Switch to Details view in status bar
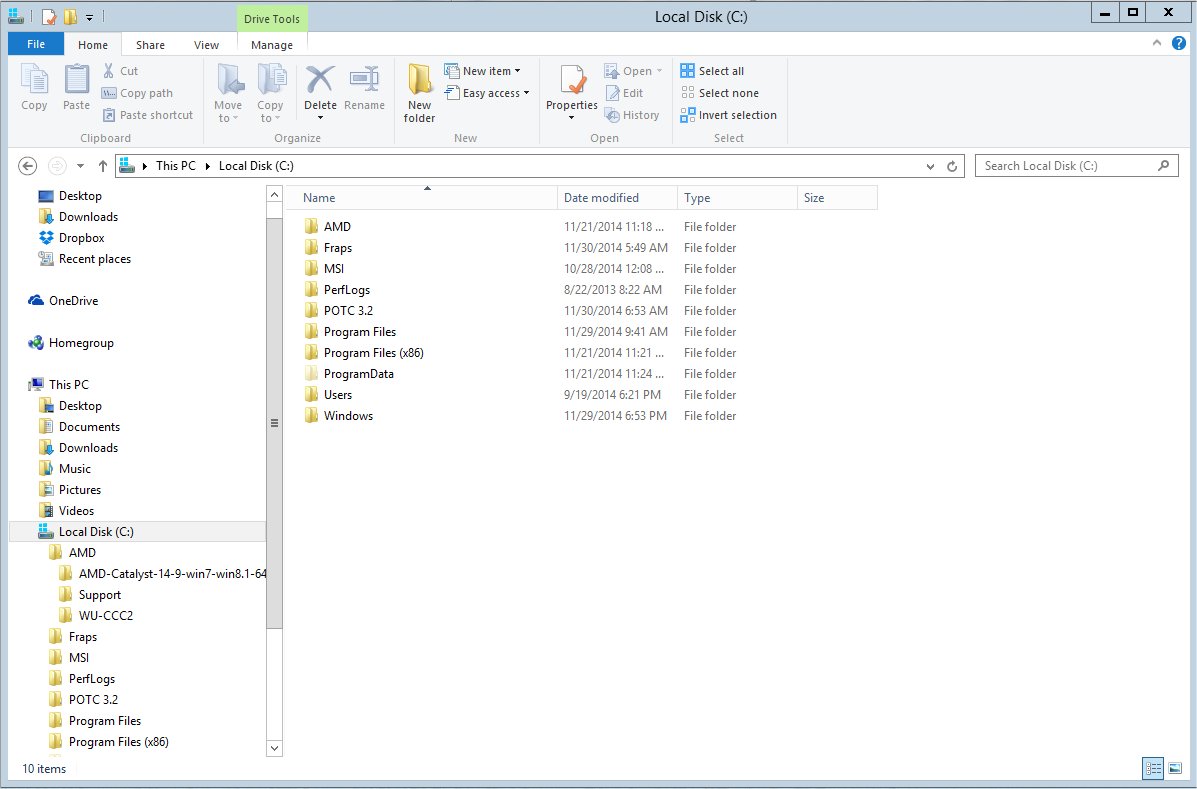This screenshot has width=1197, height=789. 1153,768
